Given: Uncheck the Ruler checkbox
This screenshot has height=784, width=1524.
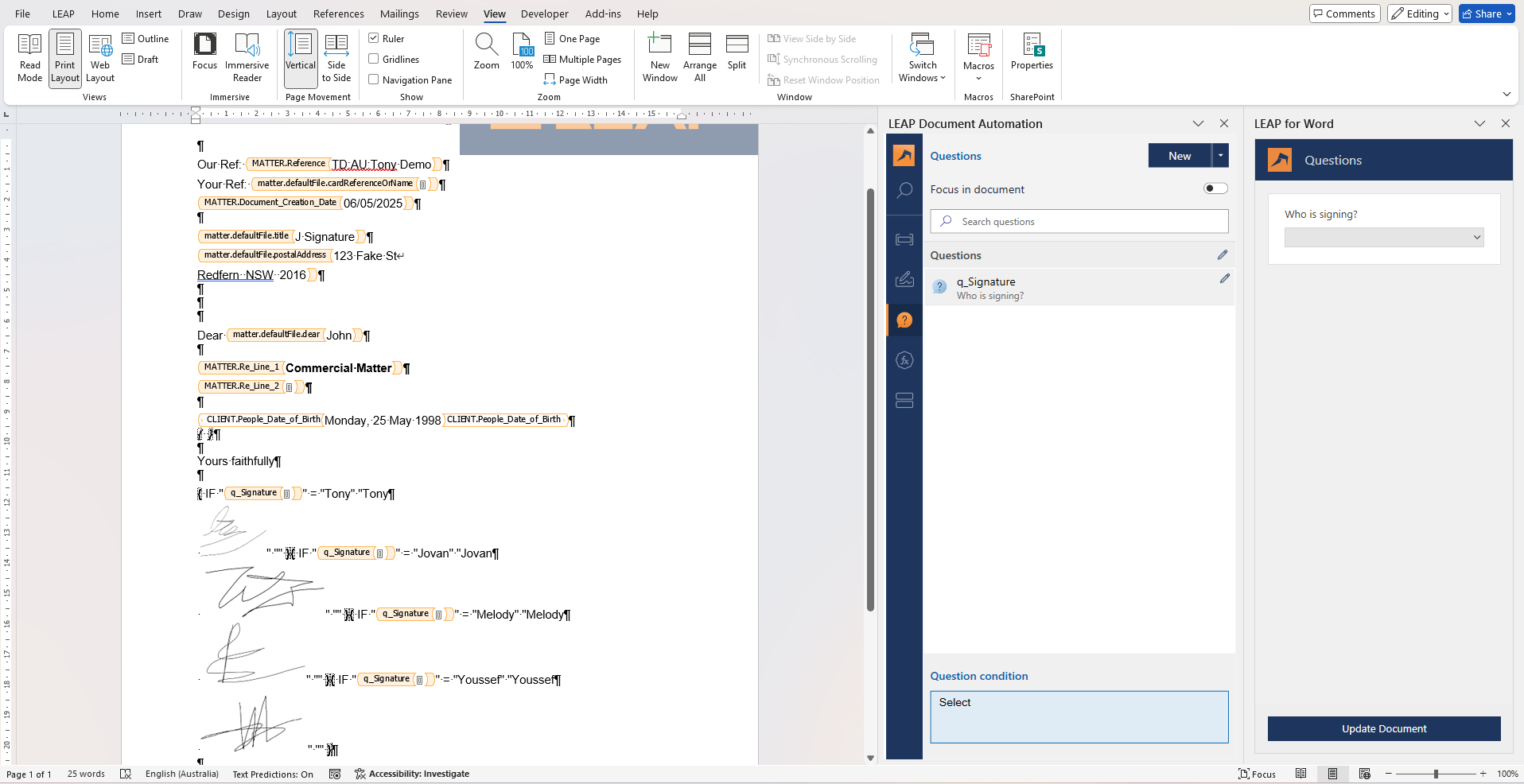Looking at the screenshot, I should (374, 38).
